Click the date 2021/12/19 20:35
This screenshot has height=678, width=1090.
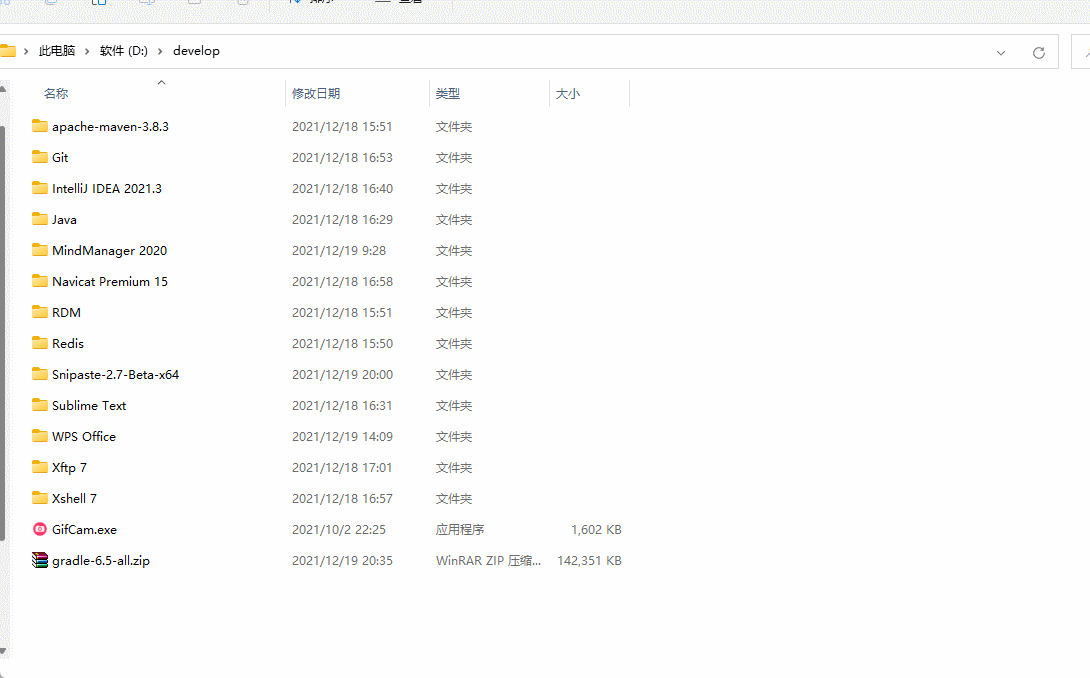tap(342, 560)
